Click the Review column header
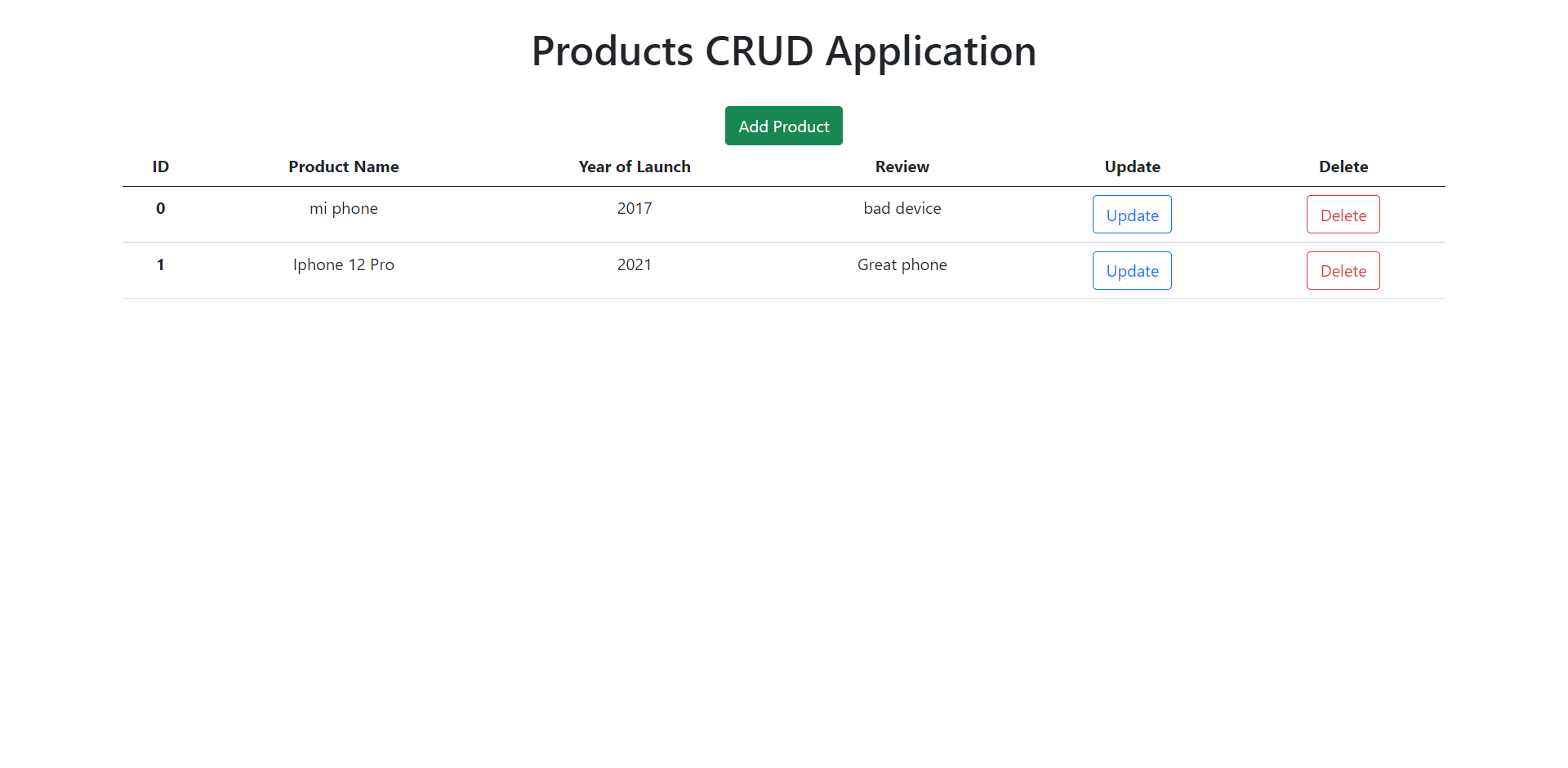1568x768 pixels. [902, 166]
